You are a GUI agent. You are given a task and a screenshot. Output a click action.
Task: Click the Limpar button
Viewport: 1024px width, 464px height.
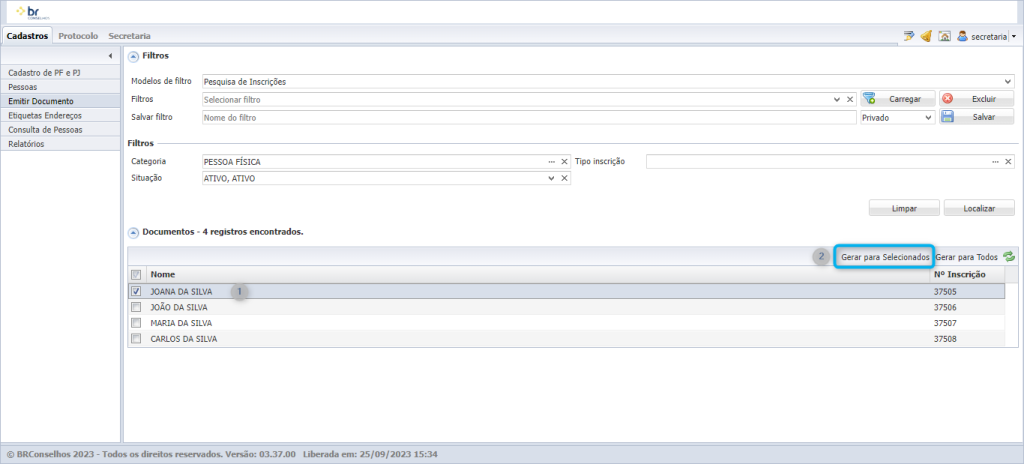(904, 208)
